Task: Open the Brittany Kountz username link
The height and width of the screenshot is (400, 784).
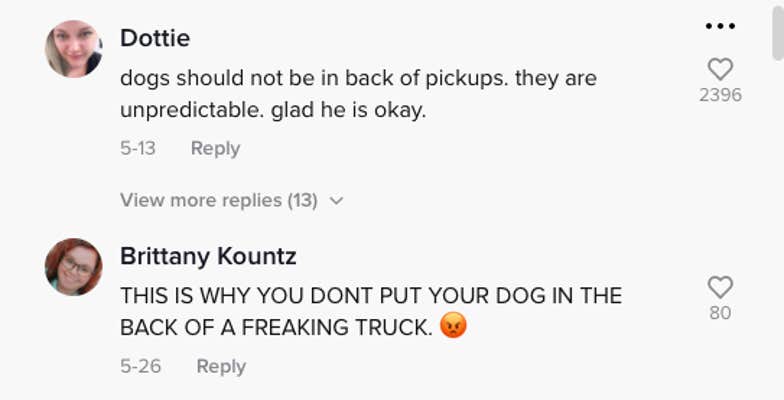Action: click(x=208, y=256)
